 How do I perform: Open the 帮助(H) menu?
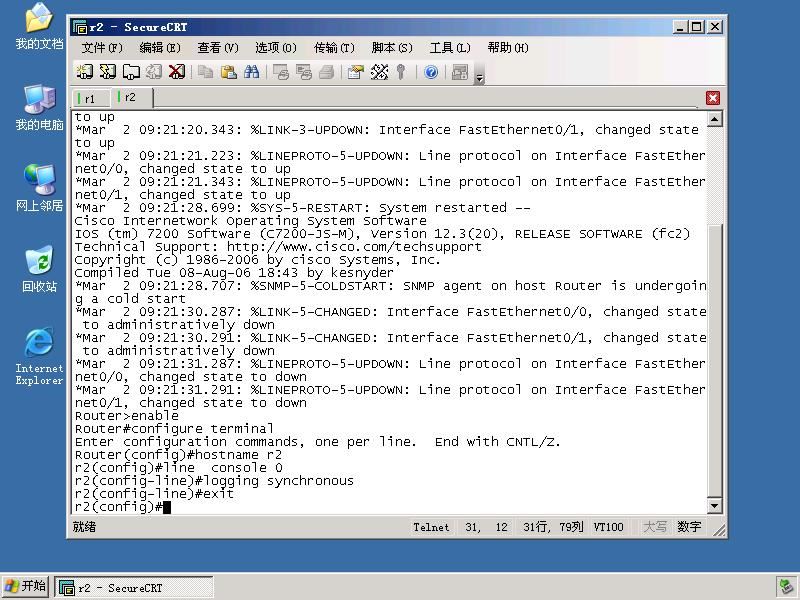[508, 48]
